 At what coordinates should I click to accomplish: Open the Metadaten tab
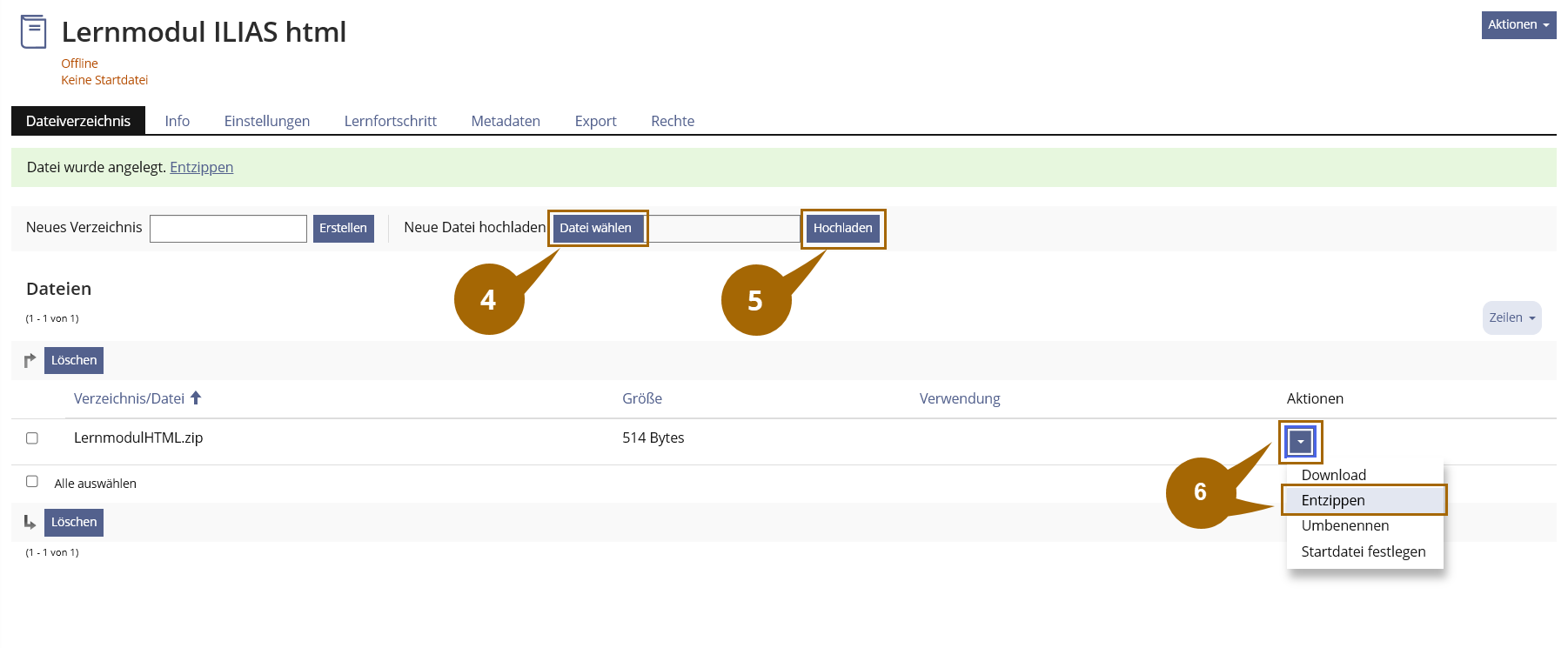[x=505, y=121]
